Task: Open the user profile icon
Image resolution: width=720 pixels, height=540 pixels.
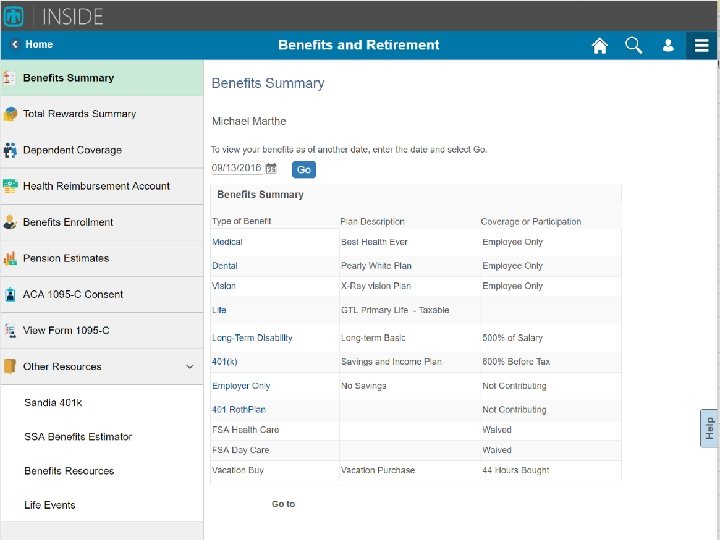Action: click(668, 45)
